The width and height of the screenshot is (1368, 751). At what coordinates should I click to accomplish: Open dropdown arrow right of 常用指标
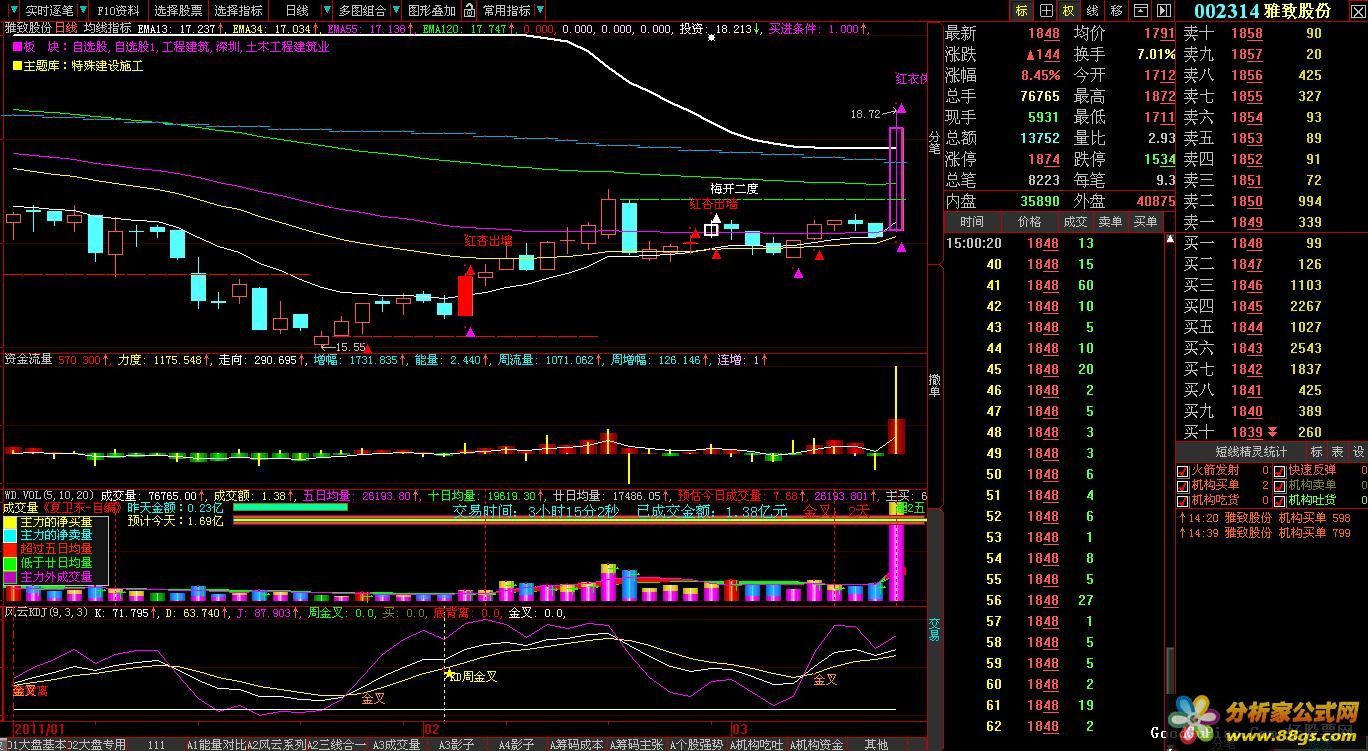pyautogui.click(x=540, y=10)
